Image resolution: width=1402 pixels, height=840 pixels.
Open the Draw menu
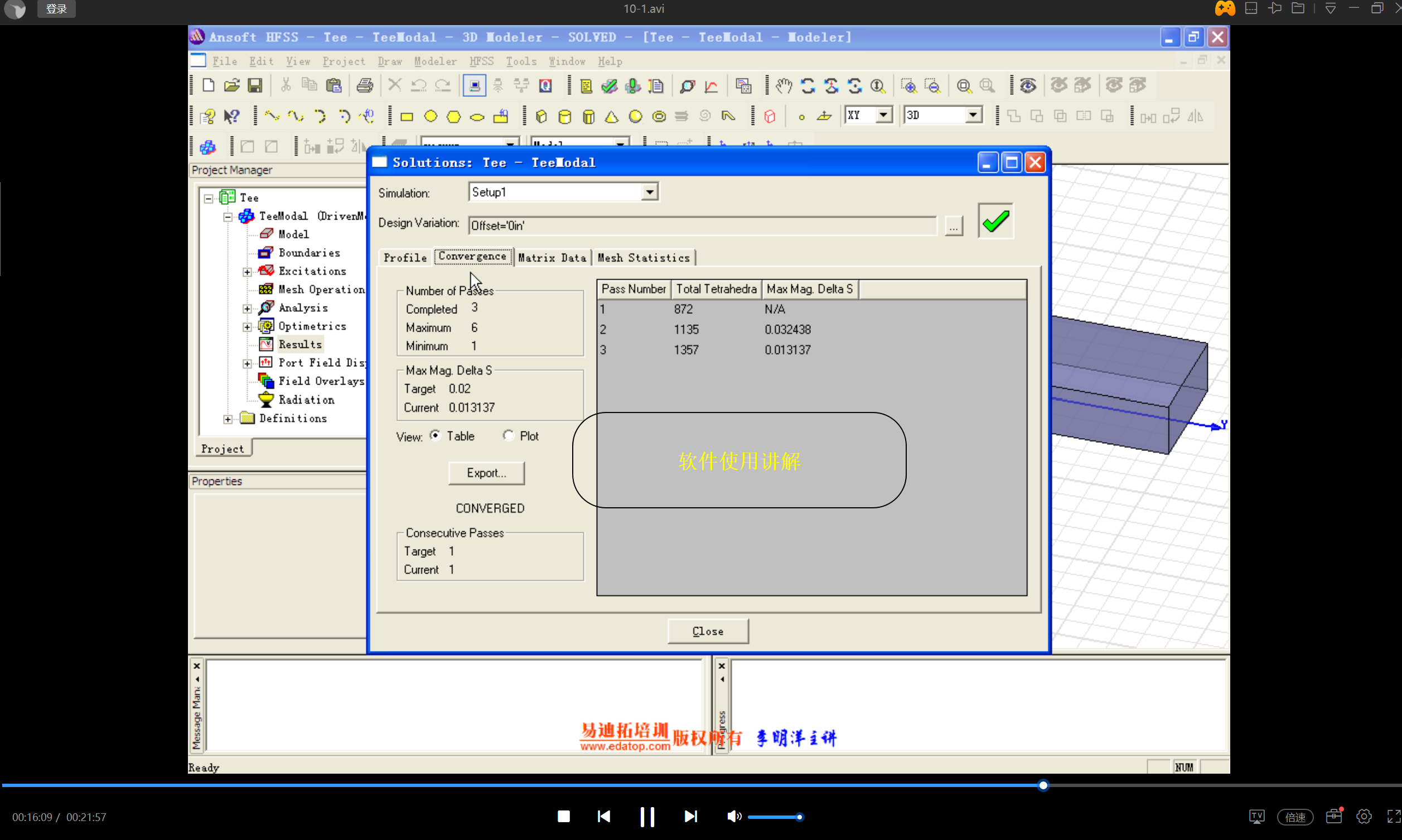pyautogui.click(x=390, y=61)
